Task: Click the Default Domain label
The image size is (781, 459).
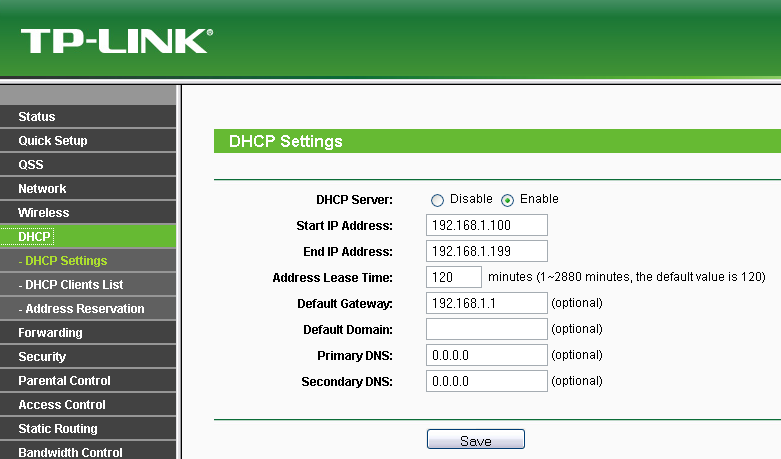Action: click(x=348, y=330)
